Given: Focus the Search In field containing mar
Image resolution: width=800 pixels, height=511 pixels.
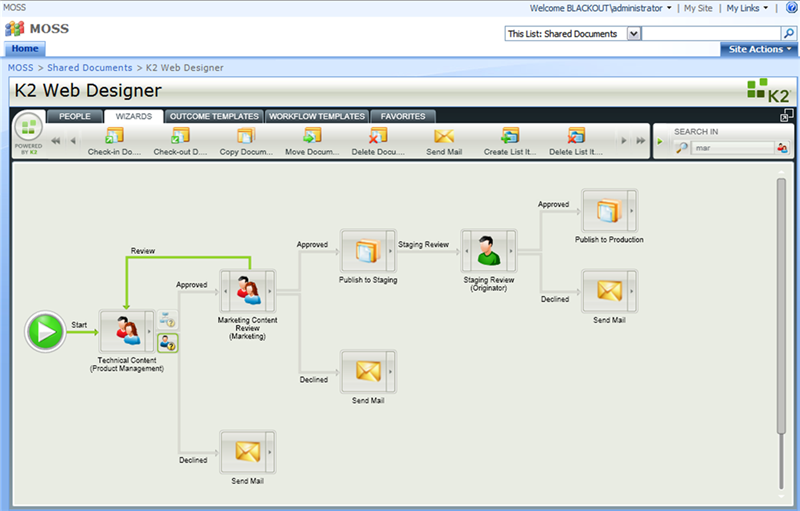Looking at the screenshot, I should 733,148.
